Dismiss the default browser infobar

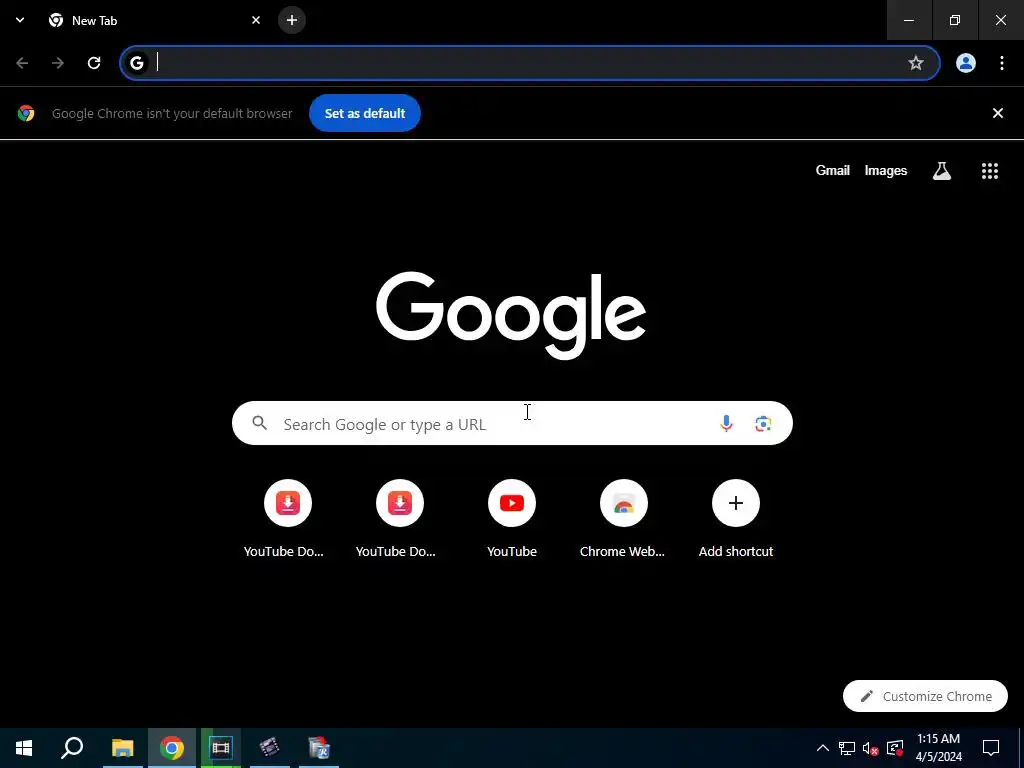(x=998, y=113)
